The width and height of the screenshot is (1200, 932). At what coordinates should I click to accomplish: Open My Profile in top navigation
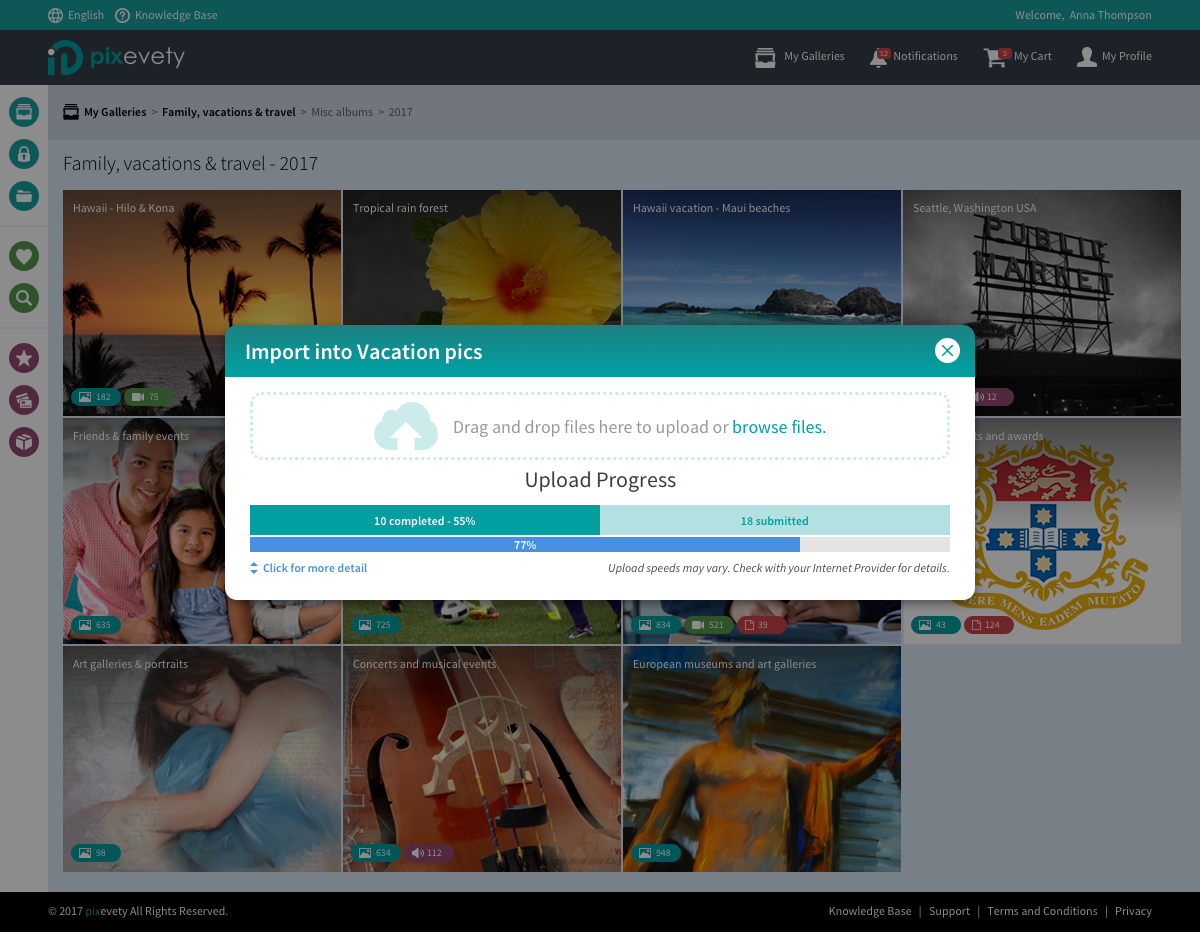[1127, 57]
